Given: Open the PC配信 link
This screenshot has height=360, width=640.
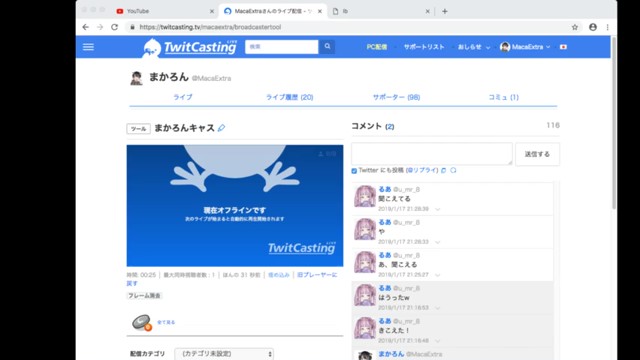Looking at the screenshot, I should 377,47.
